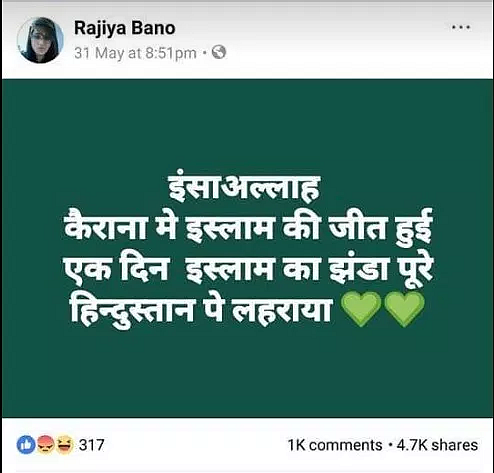Click the second green heart emoji
This screenshot has height=473, width=494.
[405, 309]
